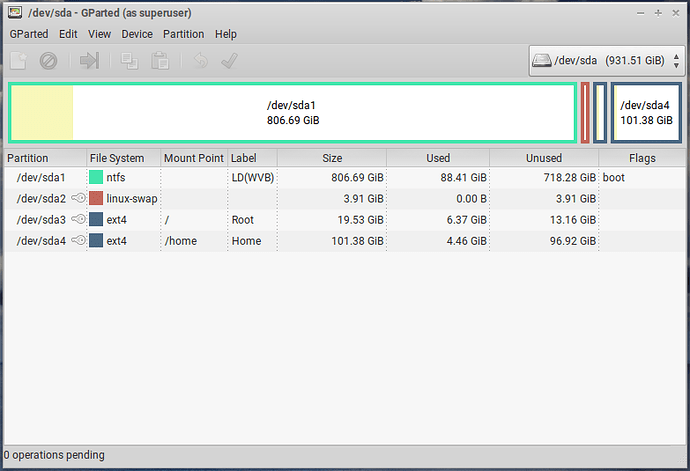The height and width of the screenshot is (471, 690).
Task: Click the mounted key icon for /dev/sda2
Action: 79,199
